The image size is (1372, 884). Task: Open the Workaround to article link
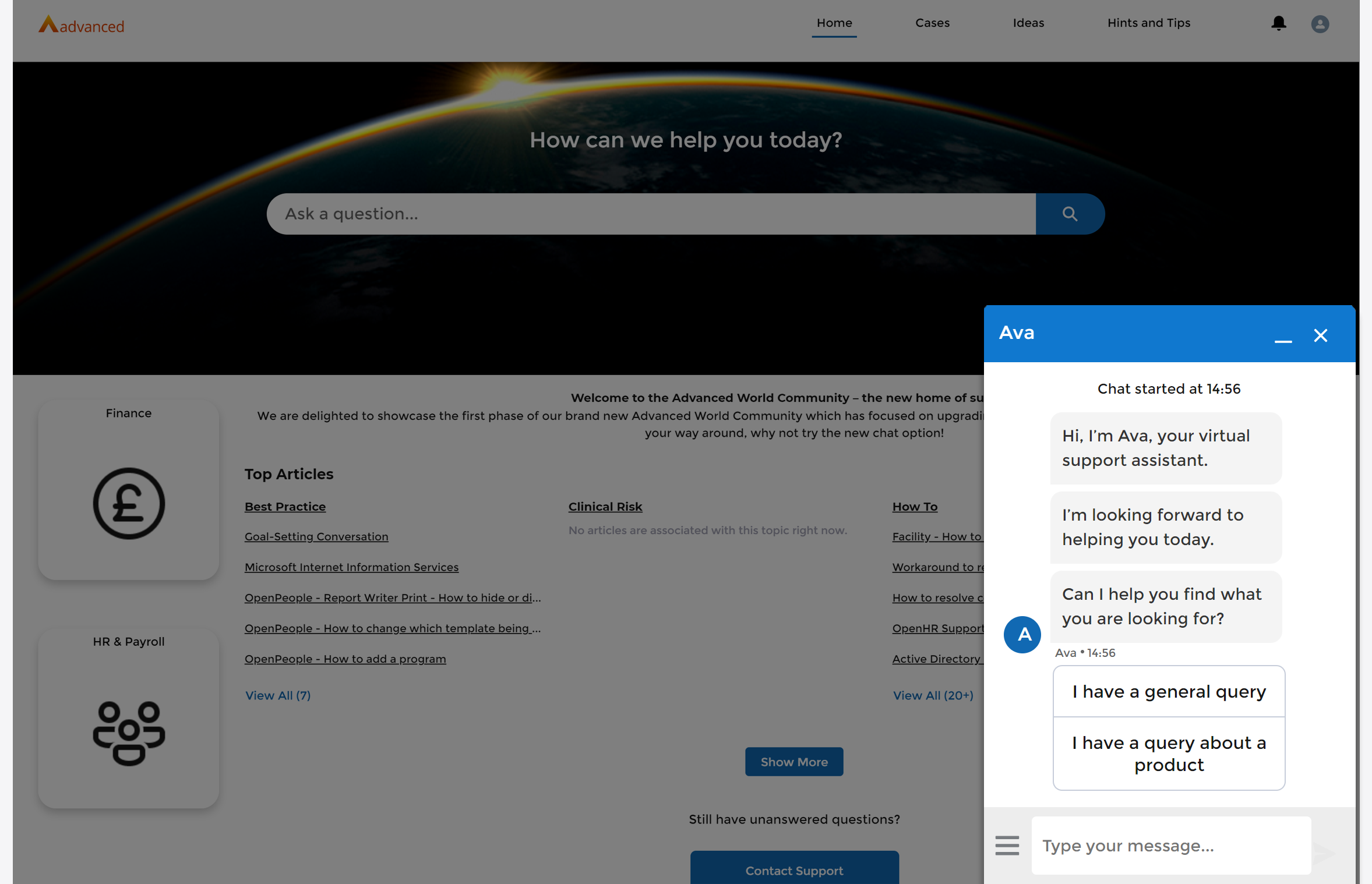(x=938, y=567)
